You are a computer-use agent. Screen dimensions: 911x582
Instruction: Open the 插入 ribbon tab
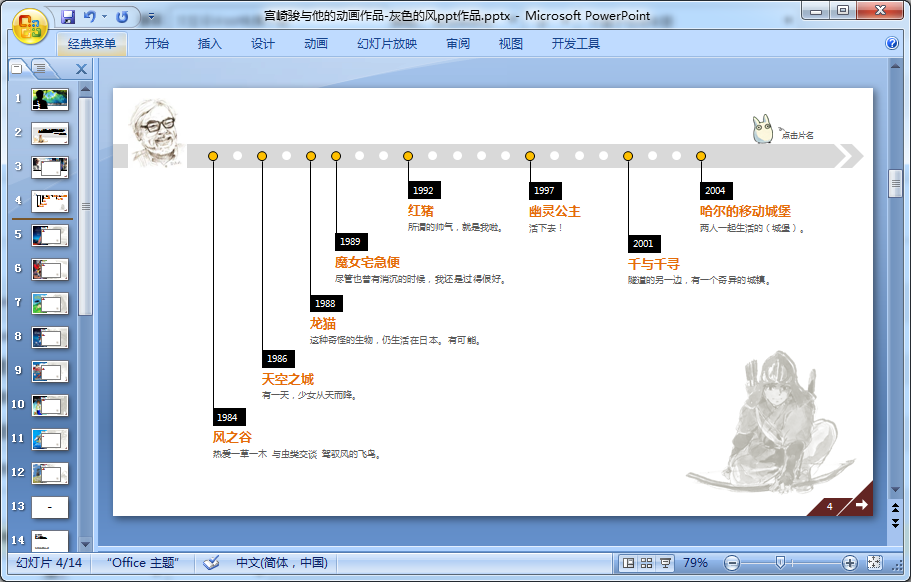[210, 44]
